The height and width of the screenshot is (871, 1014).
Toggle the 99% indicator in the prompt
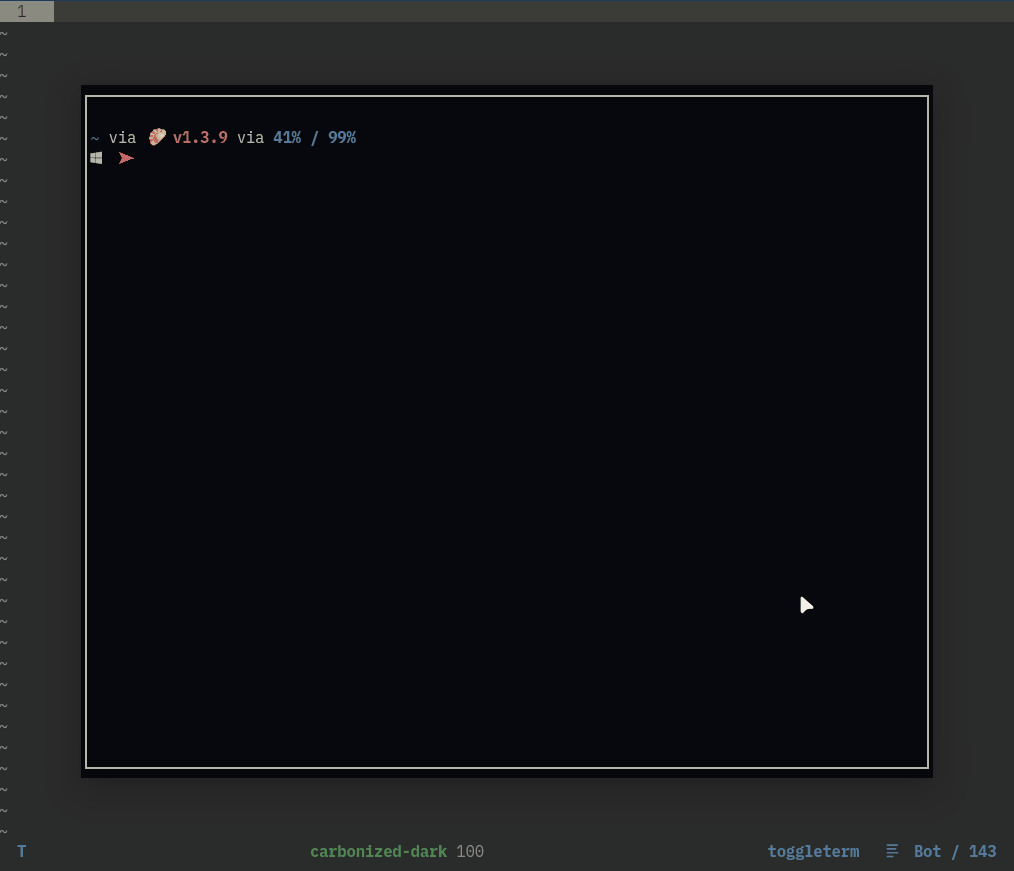pyautogui.click(x=342, y=137)
